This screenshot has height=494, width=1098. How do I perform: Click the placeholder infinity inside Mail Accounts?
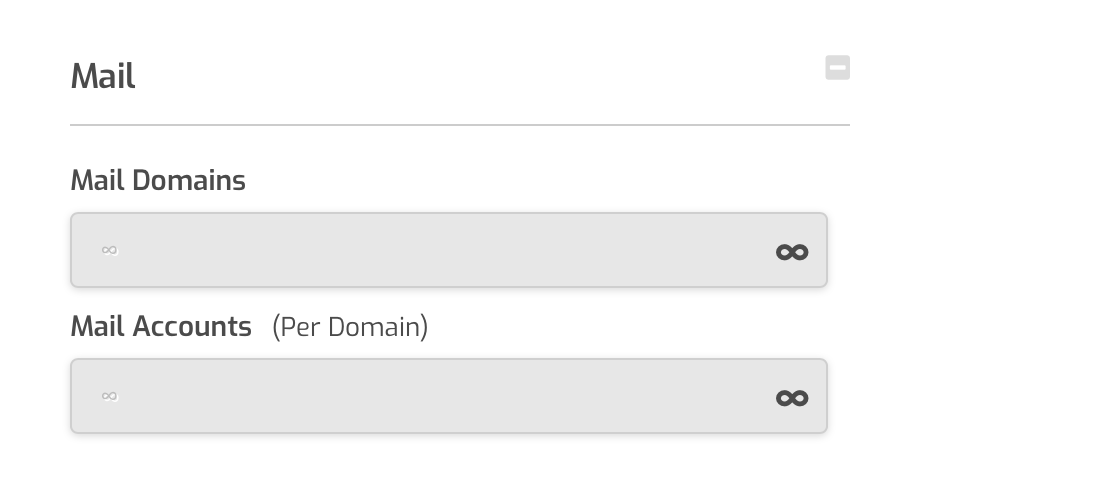pos(110,396)
